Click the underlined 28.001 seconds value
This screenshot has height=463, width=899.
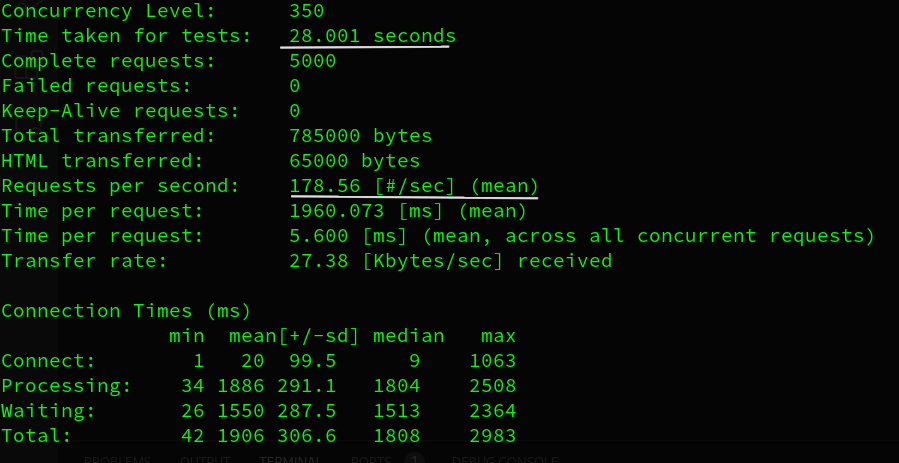click(372, 36)
